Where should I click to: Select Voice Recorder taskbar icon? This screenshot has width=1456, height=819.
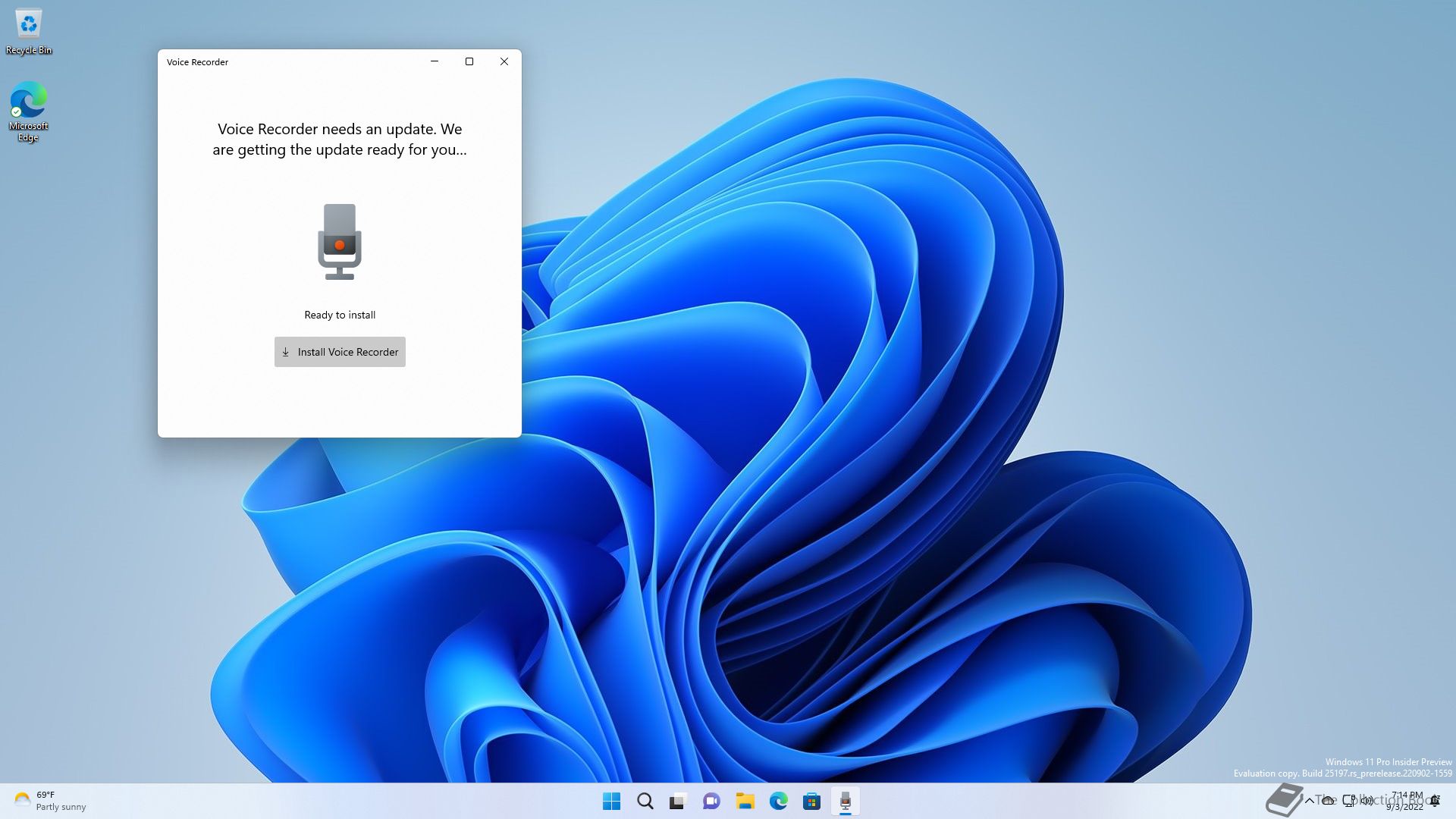pos(845,801)
